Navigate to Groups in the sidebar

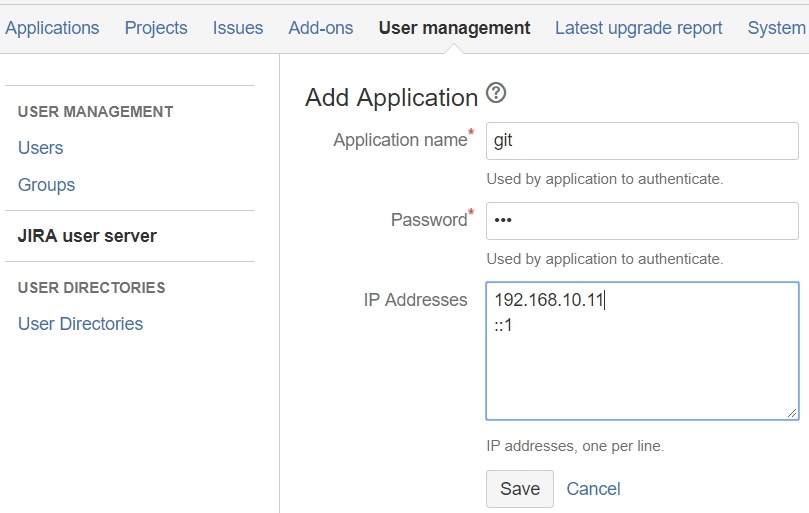47,185
